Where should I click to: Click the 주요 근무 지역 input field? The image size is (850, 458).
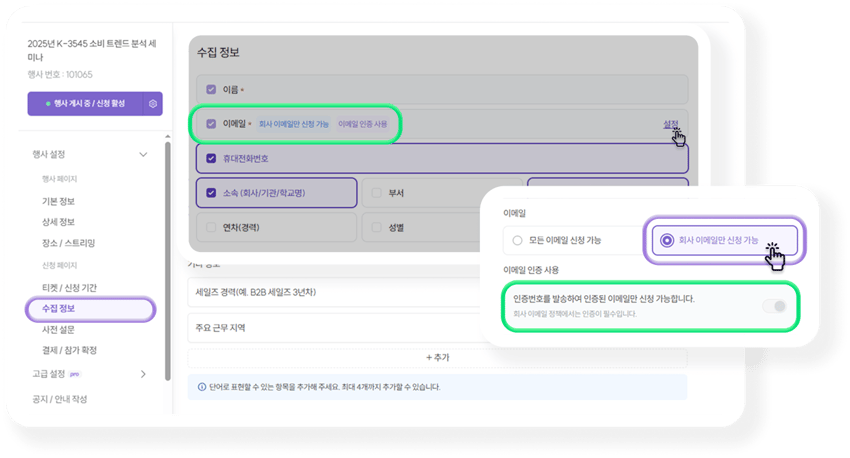coord(333,328)
